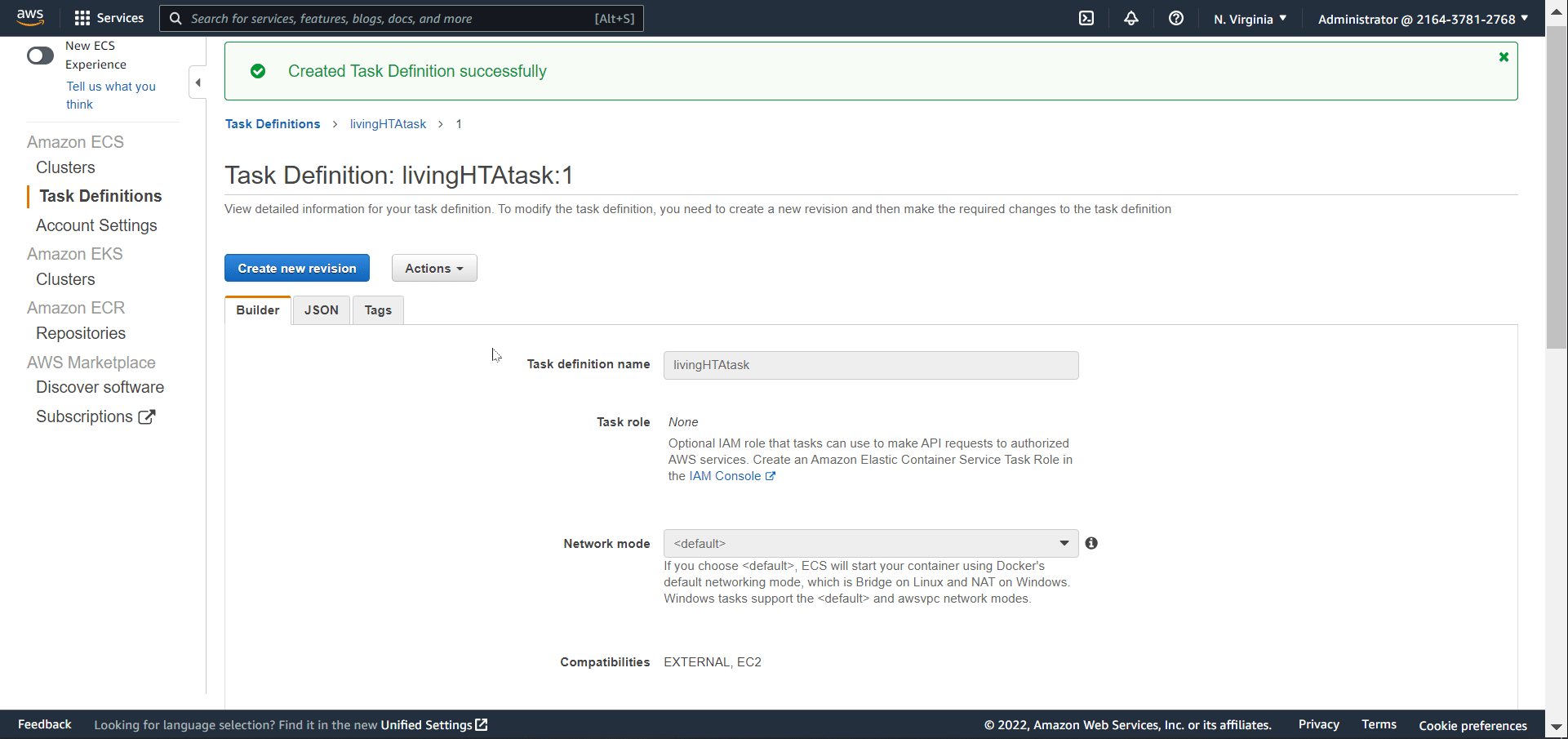The width and height of the screenshot is (1568, 739).
Task: Open the notifications bell
Action: [x=1130, y=18]
